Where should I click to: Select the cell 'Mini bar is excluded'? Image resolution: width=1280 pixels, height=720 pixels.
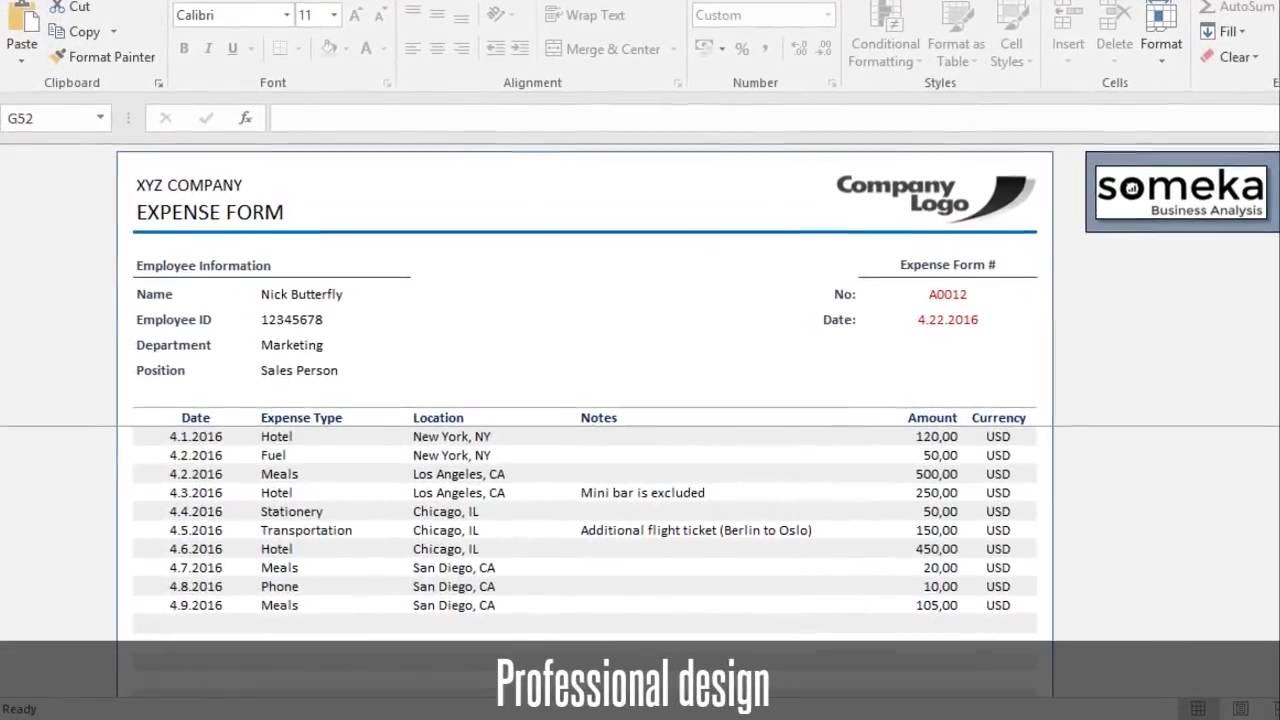pyautogui.click(x=642, y=493)
